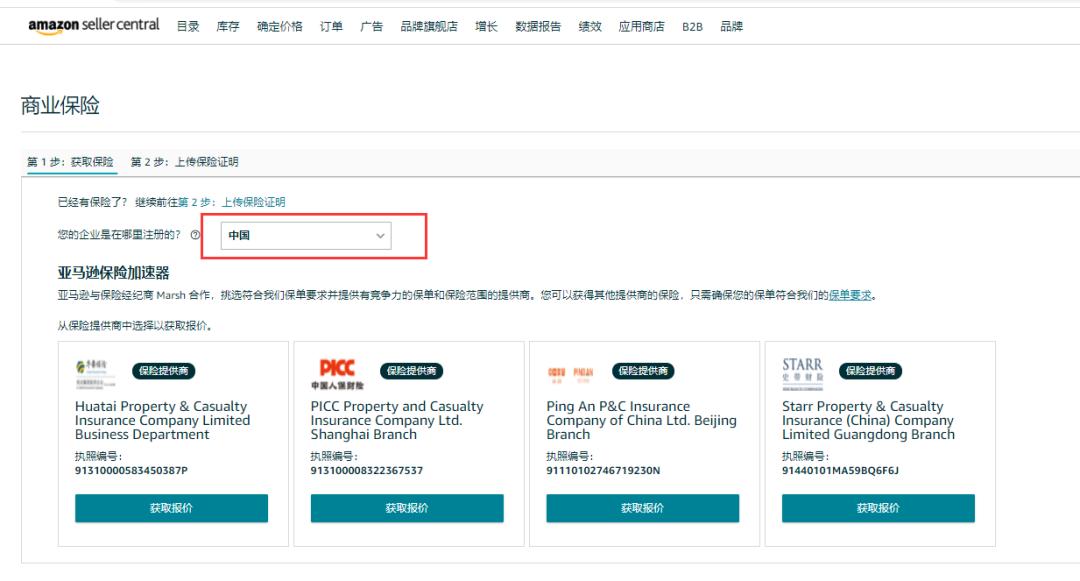Click the Ping An insurance logo
1080x581 pixels.
(x=571, y=372)
